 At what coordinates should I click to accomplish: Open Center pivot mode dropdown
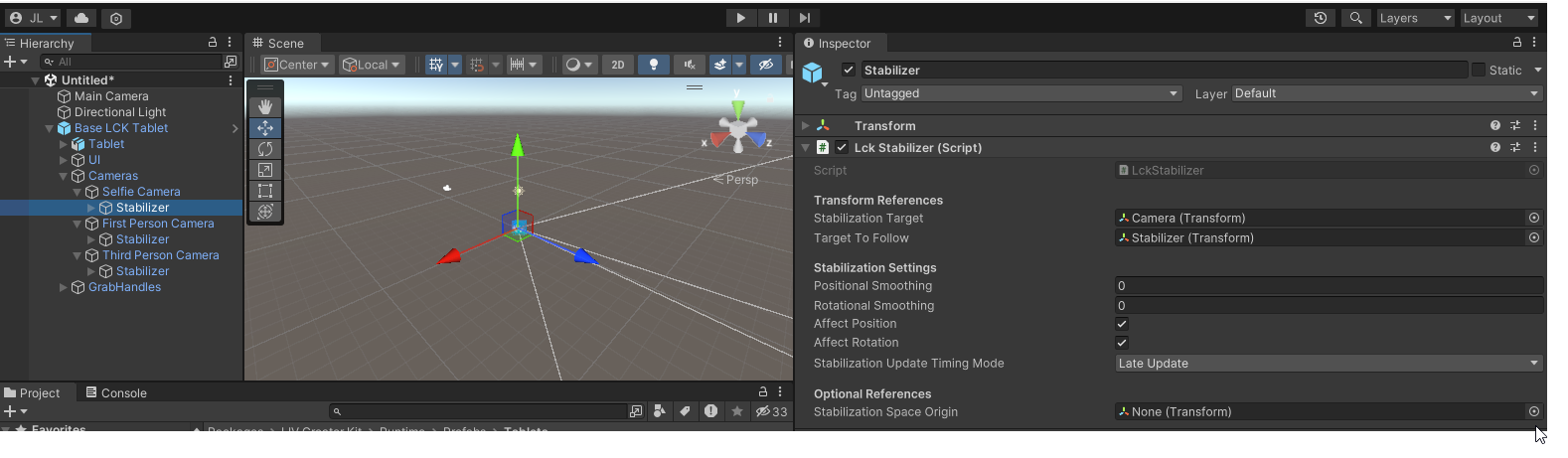296,65
